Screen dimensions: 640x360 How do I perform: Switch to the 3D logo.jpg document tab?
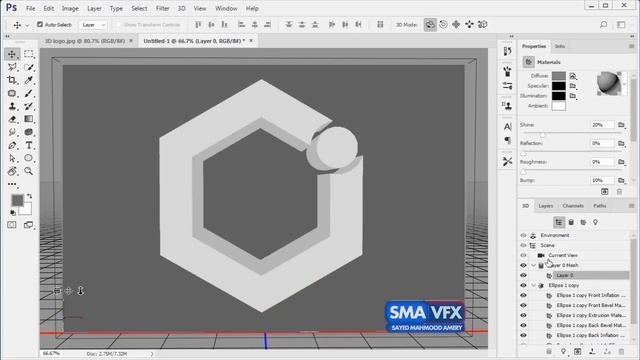(85, 41)
